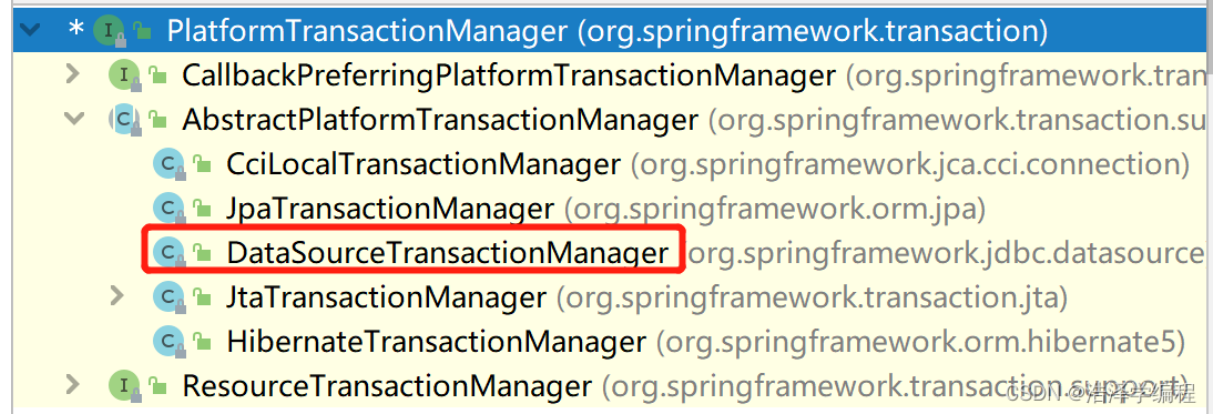The width and height of the screenshot is (1215, 416).
Task: Select the ResourceTransactionManager interface name
Action: (x=386, y=386)
